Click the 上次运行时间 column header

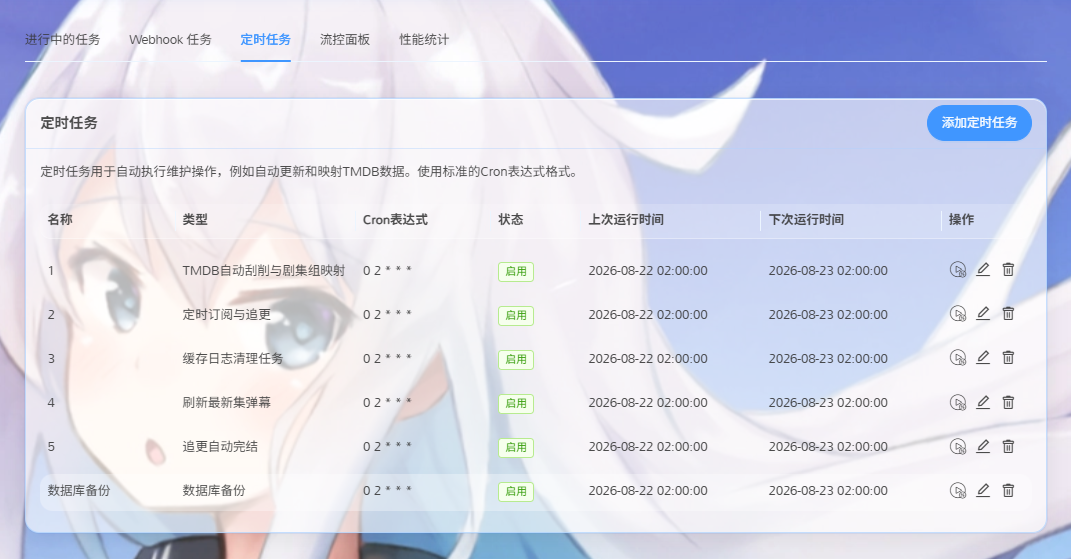tap(626, 219)
